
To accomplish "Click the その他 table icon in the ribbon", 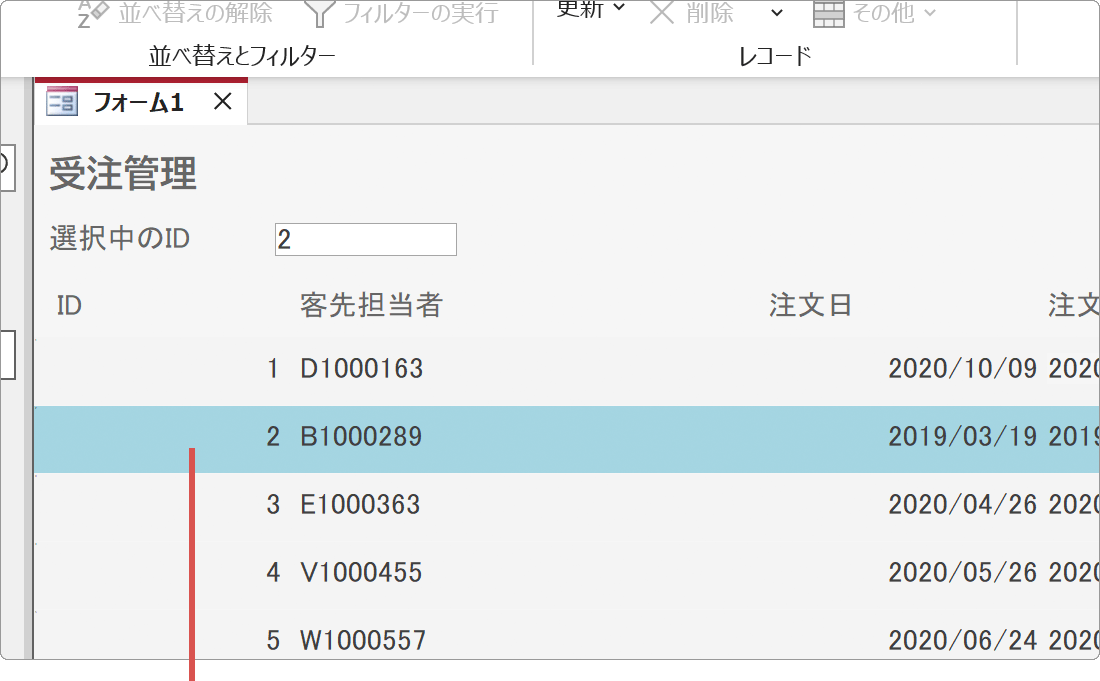I will (830, 14).
